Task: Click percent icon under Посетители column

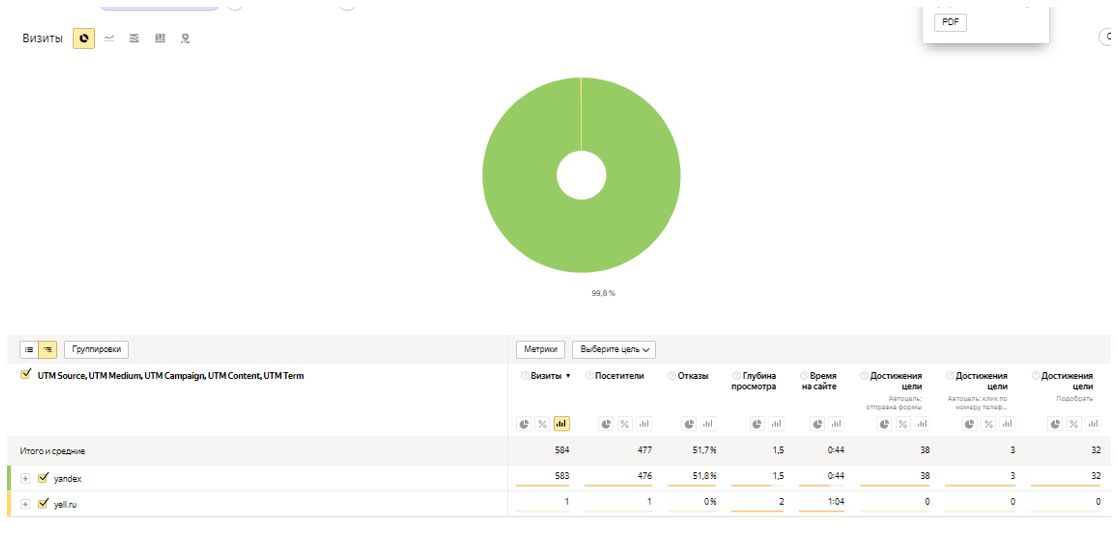Action: (625, 424)
